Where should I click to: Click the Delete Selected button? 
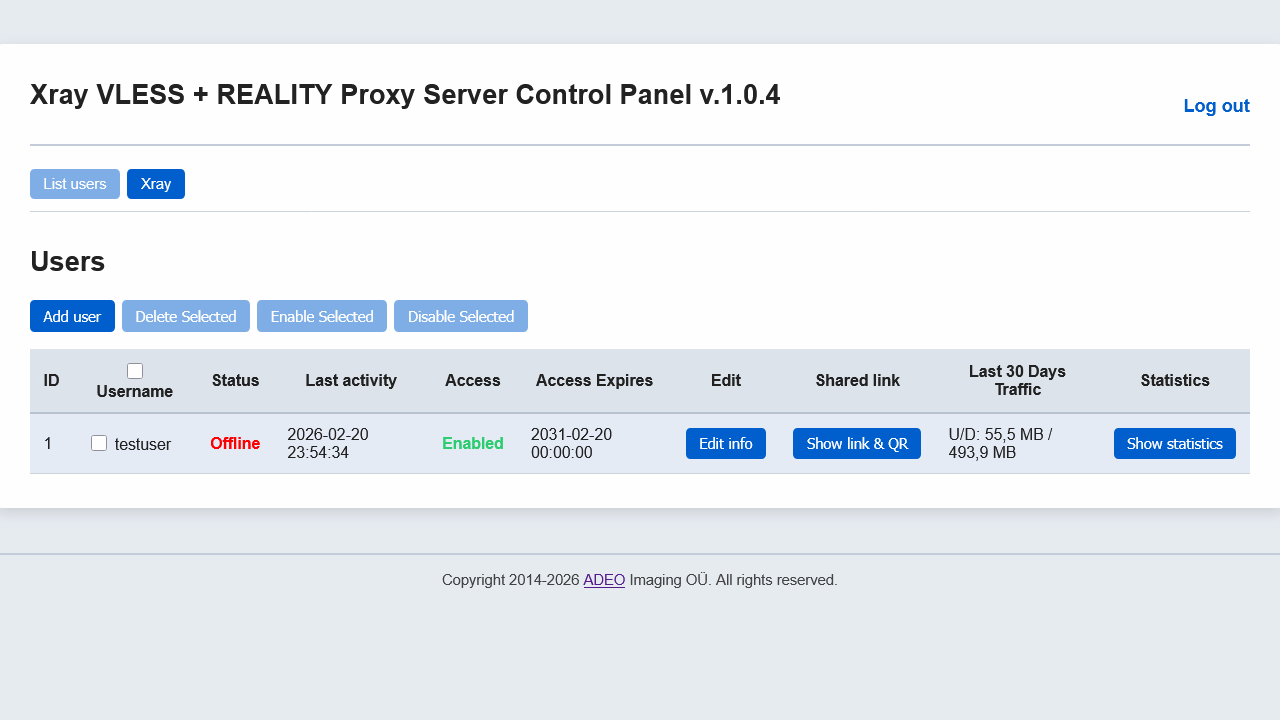(x=186, y=316)
